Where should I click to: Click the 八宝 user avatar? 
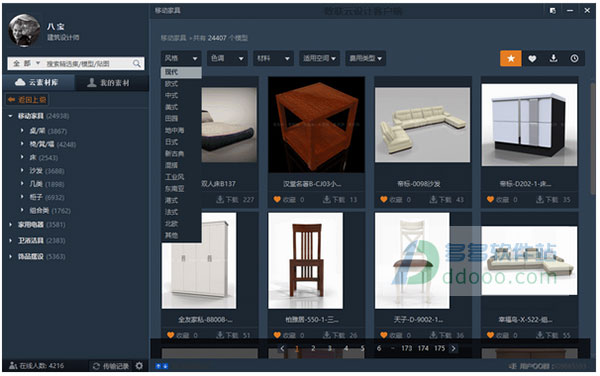(23, 31)
